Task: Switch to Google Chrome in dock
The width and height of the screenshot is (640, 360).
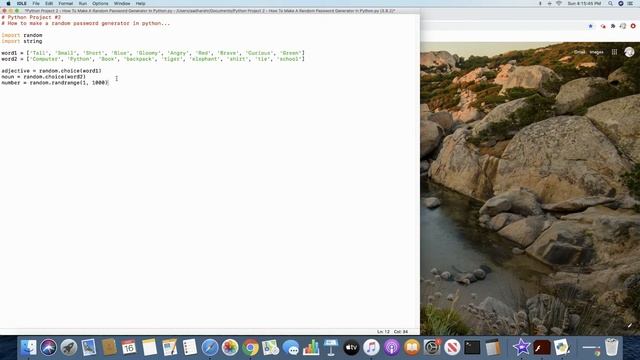Action: [x=250, y=348]
